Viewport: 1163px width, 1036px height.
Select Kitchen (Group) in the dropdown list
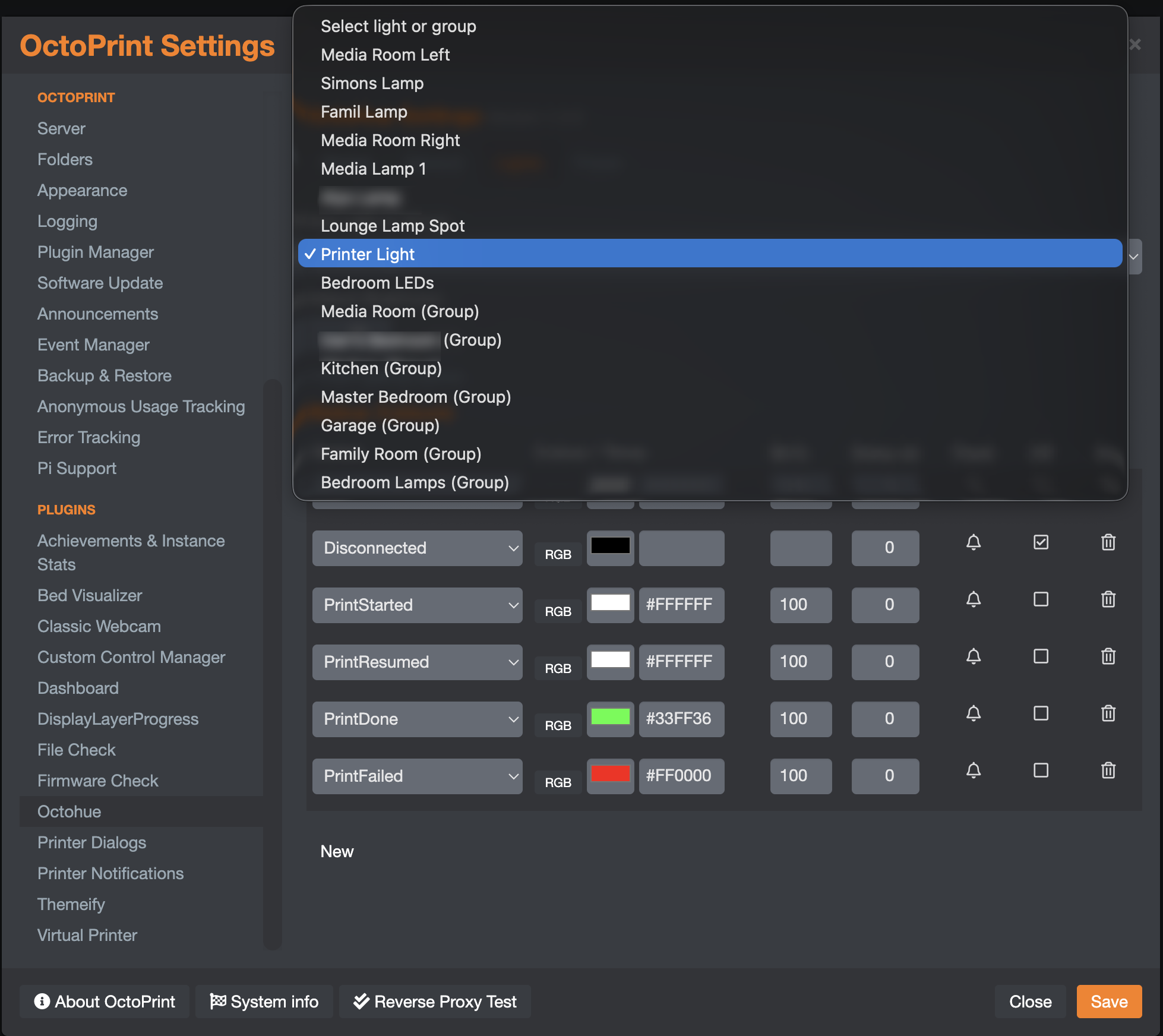click(x=381, y=368)
